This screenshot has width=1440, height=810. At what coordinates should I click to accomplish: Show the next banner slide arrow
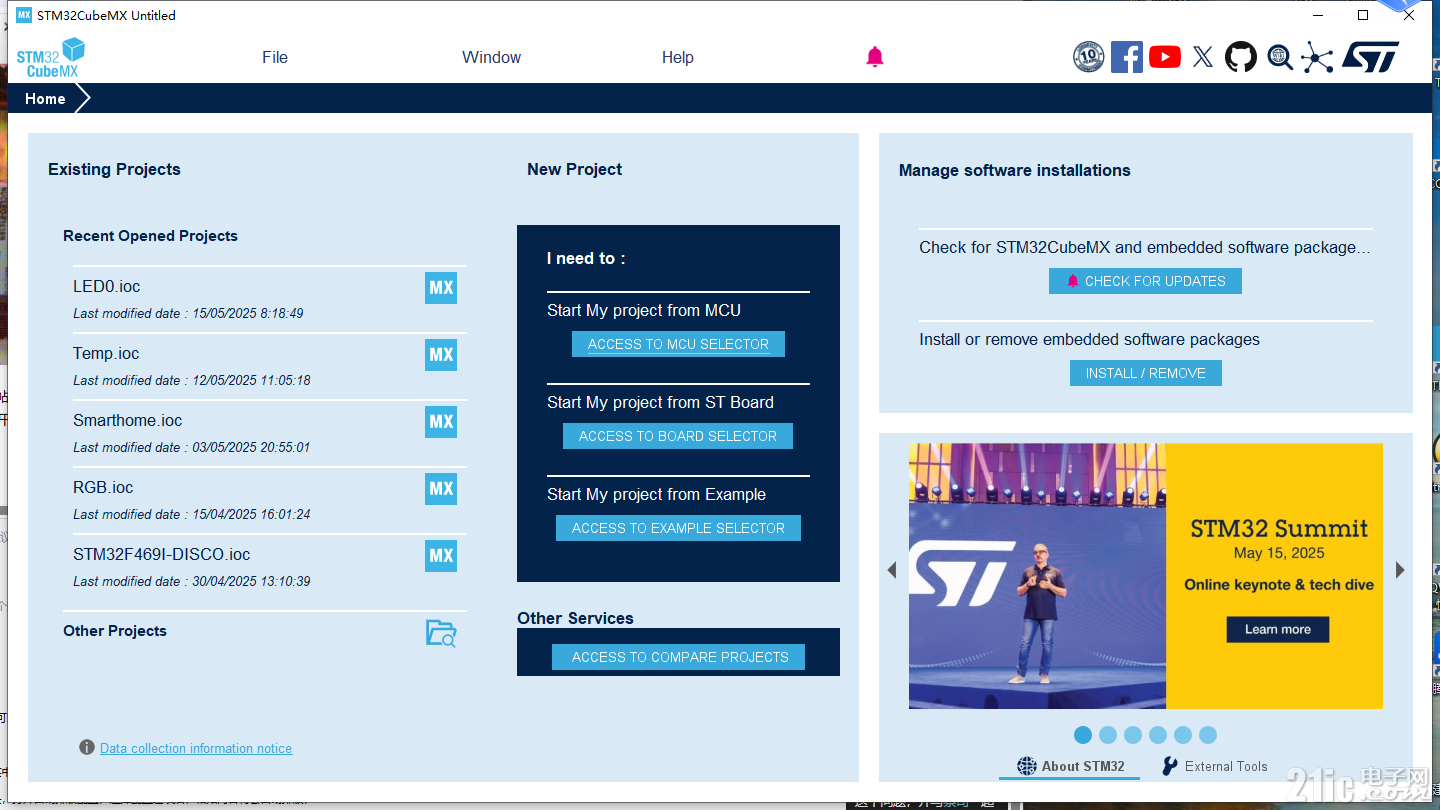1400,570
